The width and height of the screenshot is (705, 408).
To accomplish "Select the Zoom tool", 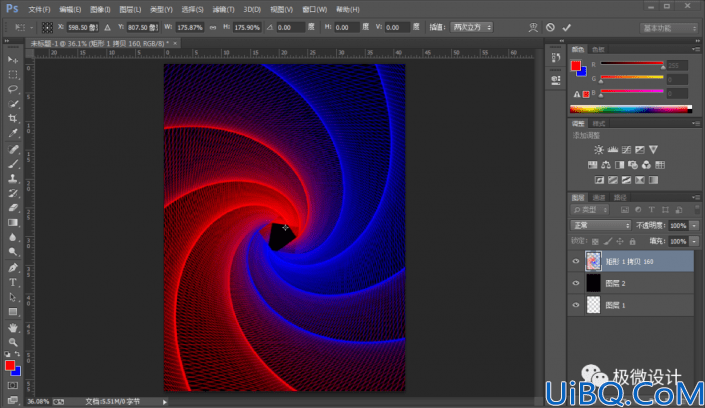I will tap(13, 342).
